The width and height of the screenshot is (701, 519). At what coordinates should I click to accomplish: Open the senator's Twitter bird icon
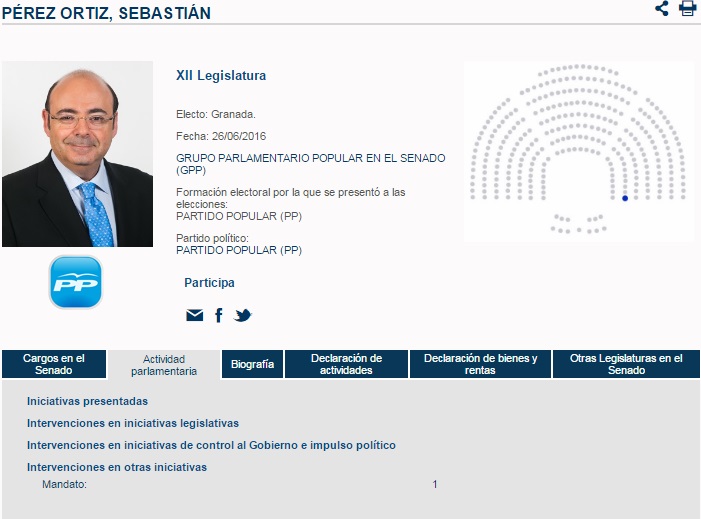pyautogui.click(x=243, y=315)
